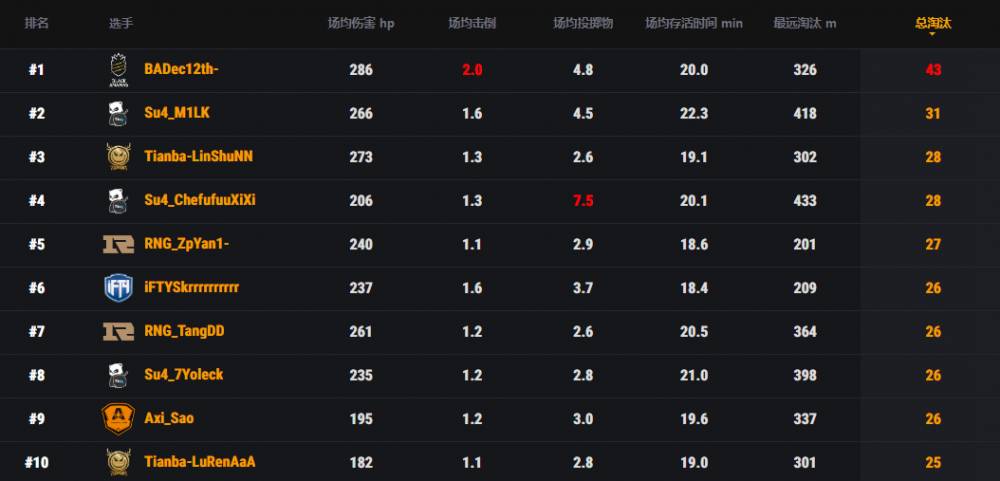
Task: Click the RNG logo beside RNG_ZpYan1-
Action: (x=118, y=244)
